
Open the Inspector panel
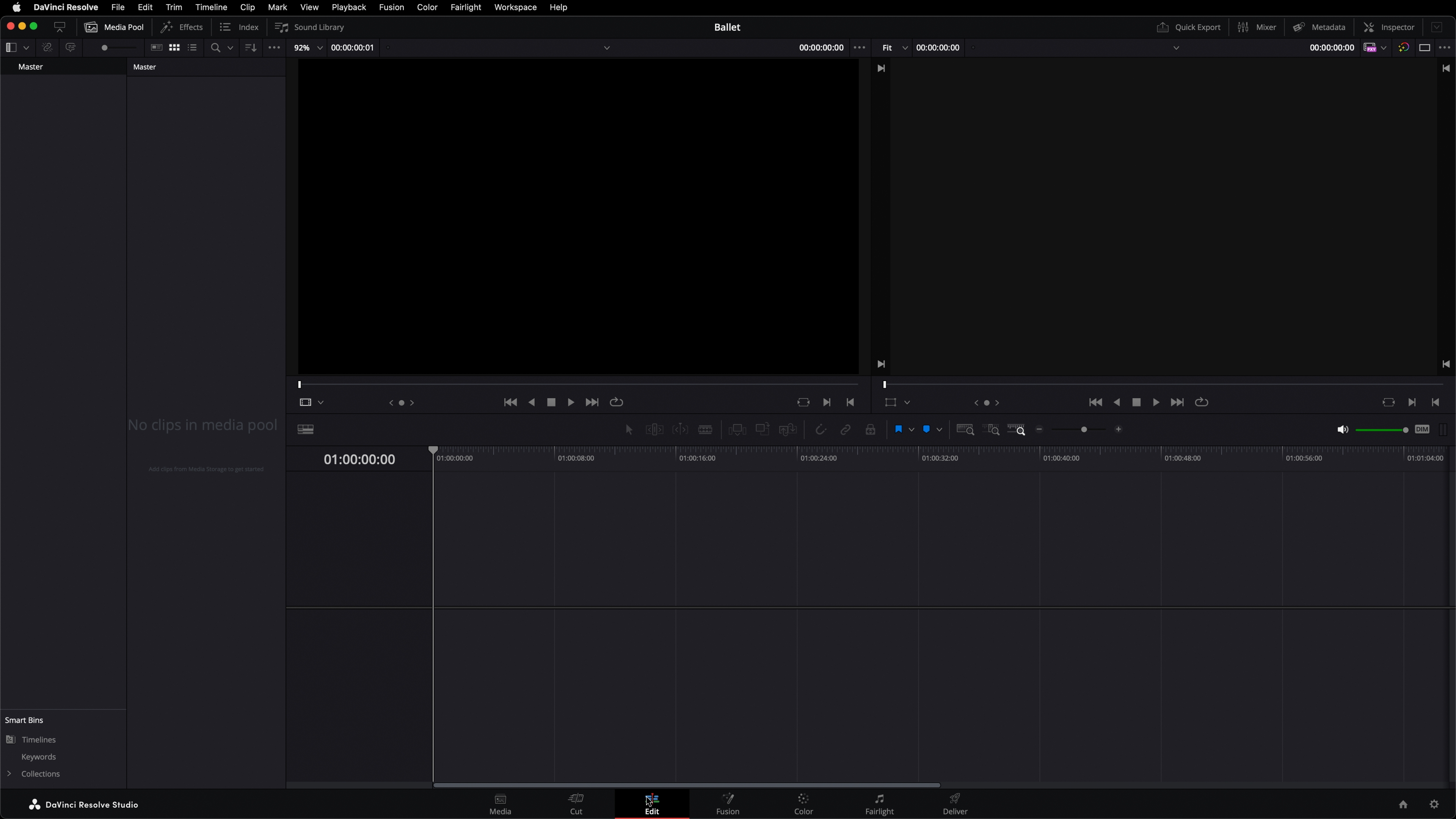tap(1389, 27)
